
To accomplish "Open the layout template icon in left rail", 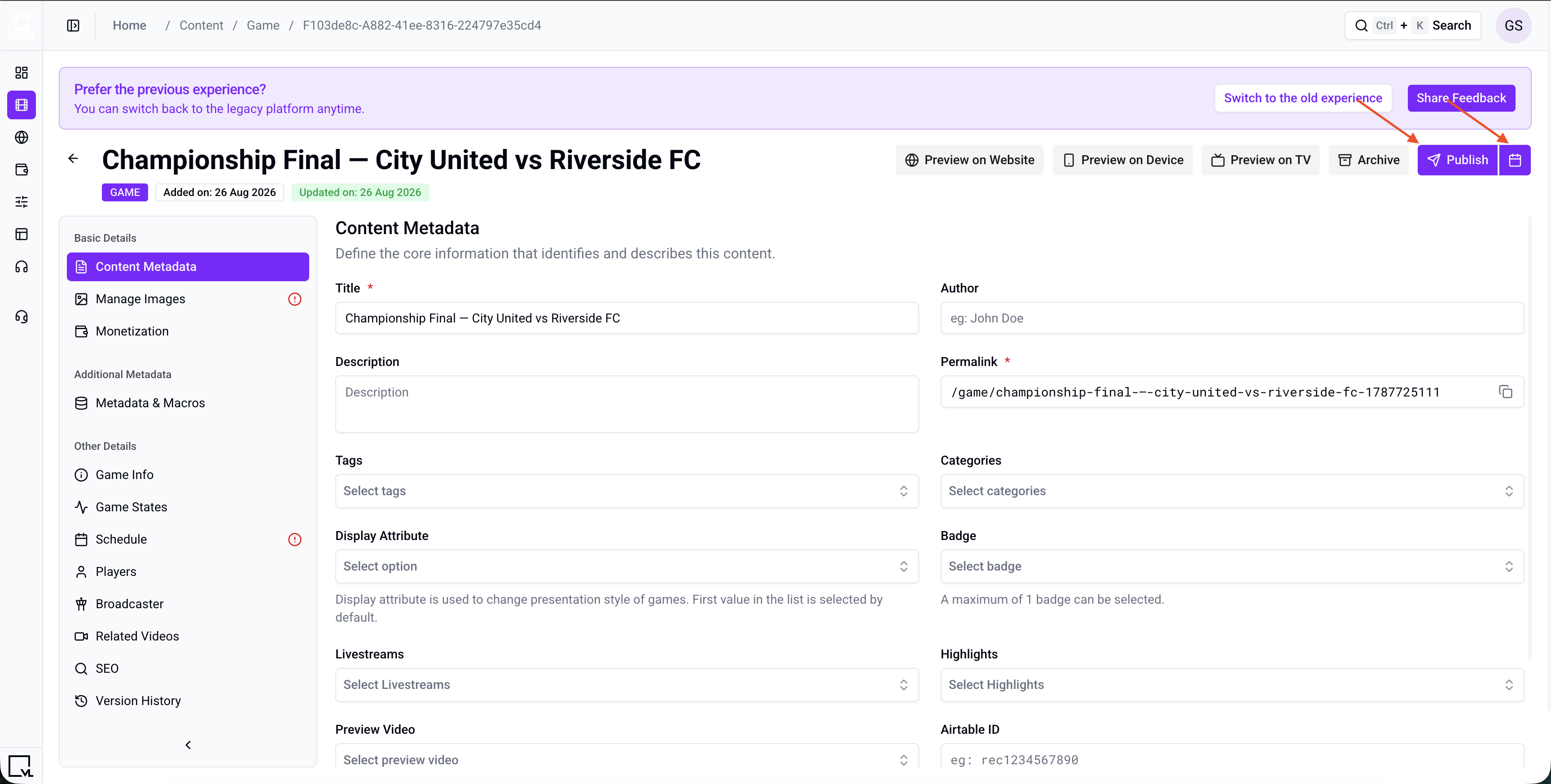I will tap(22, 234).
